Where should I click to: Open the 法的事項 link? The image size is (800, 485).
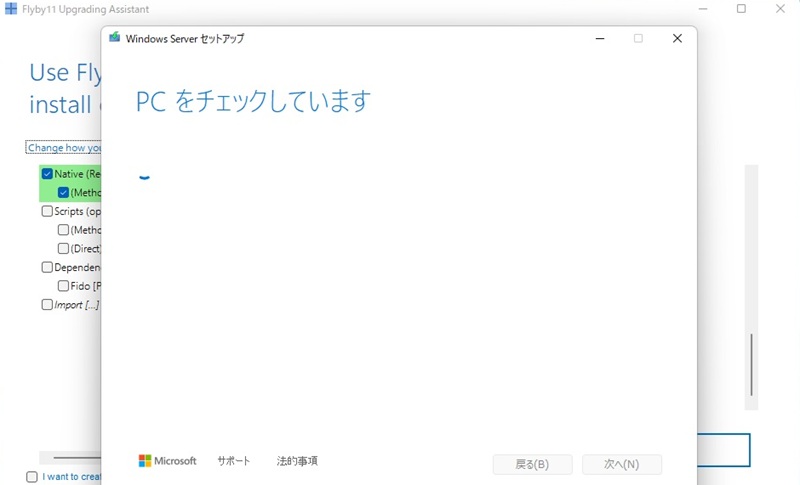pyautogui.click(x=297, y=461)
